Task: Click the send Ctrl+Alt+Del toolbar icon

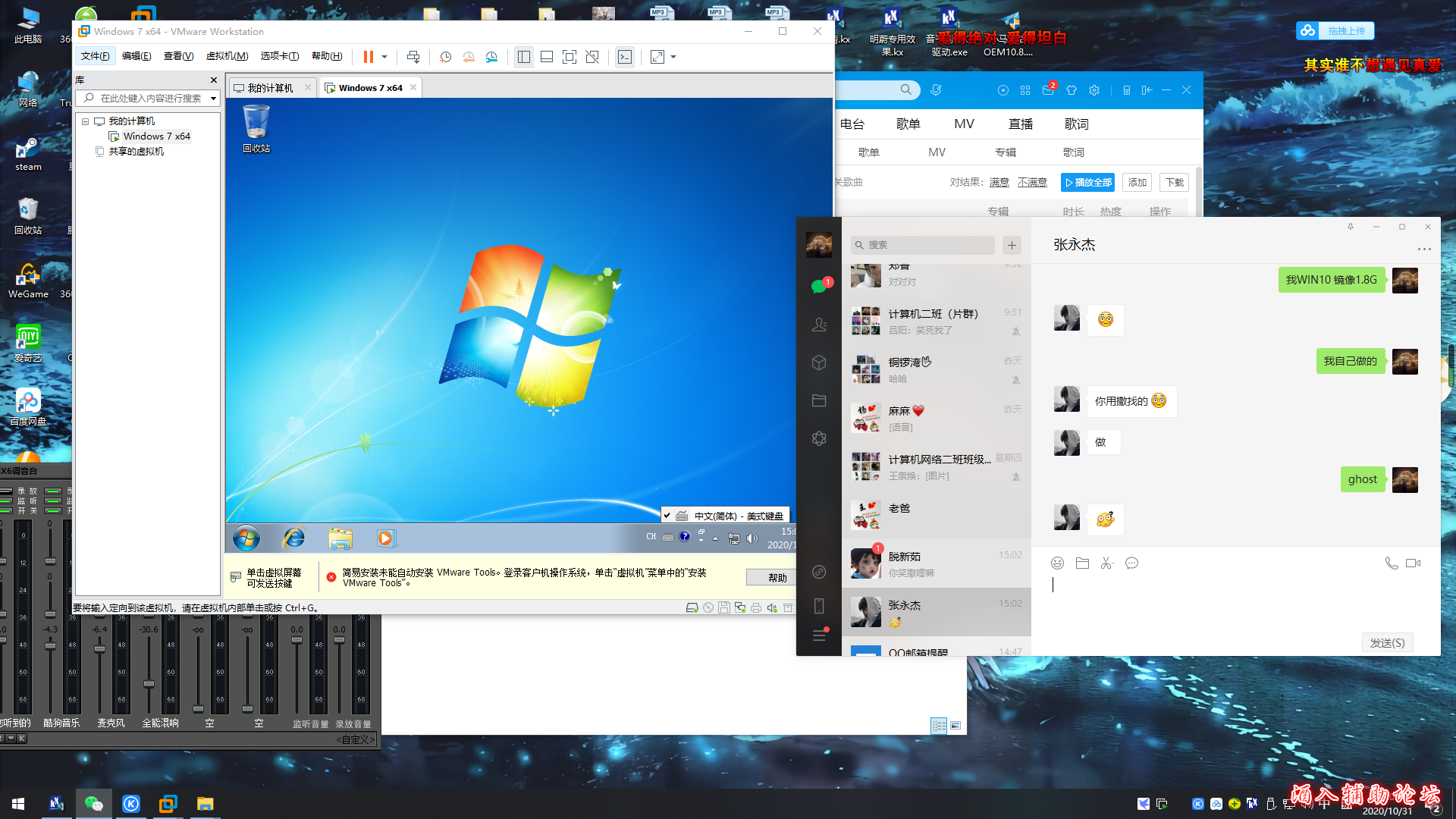Action: (x=413, y=57)
